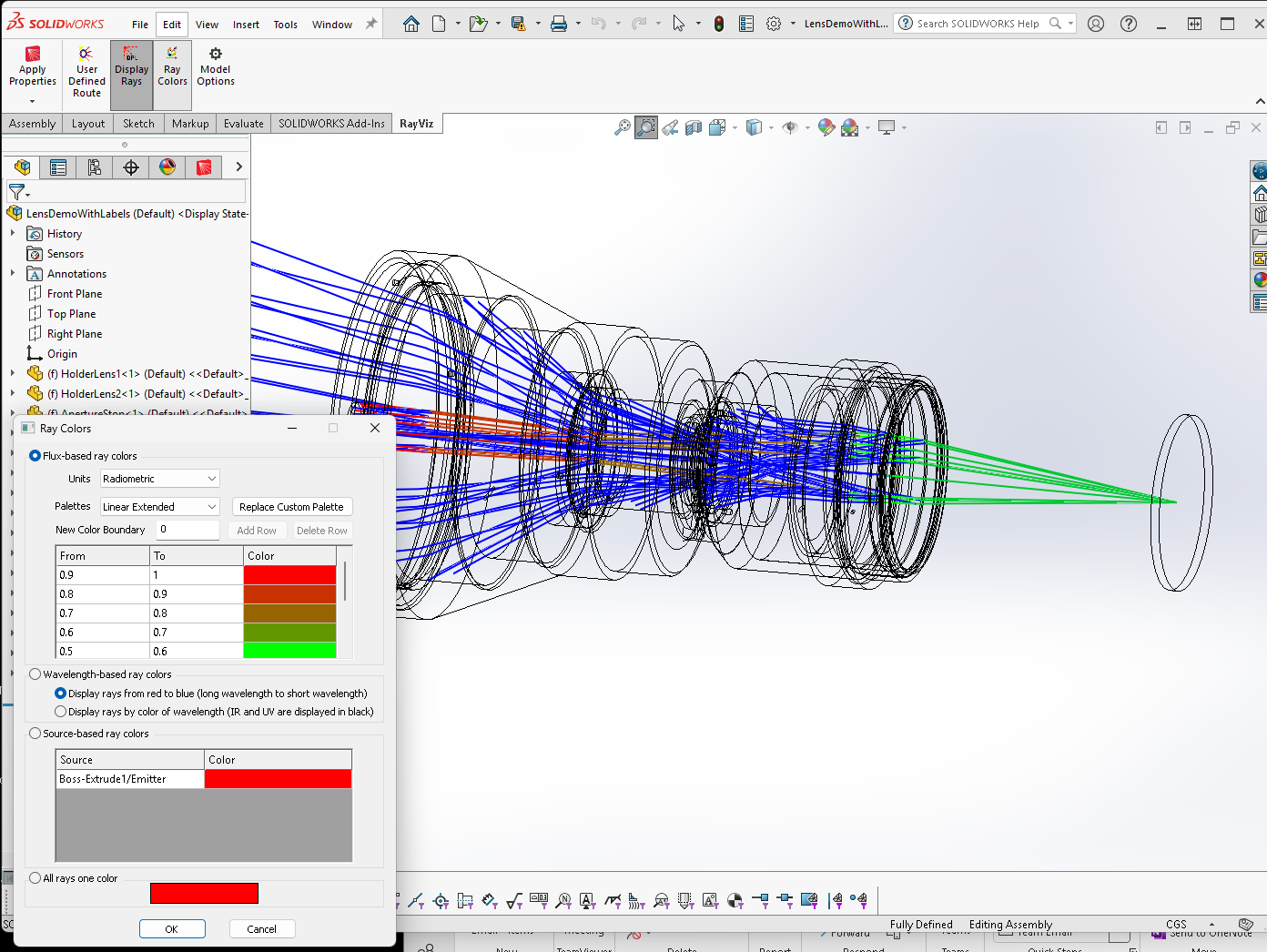This screenshot has width=1267, height=952.
Task: Open the ConfigurationManager tab icon
Action: [x=94, y=167]
